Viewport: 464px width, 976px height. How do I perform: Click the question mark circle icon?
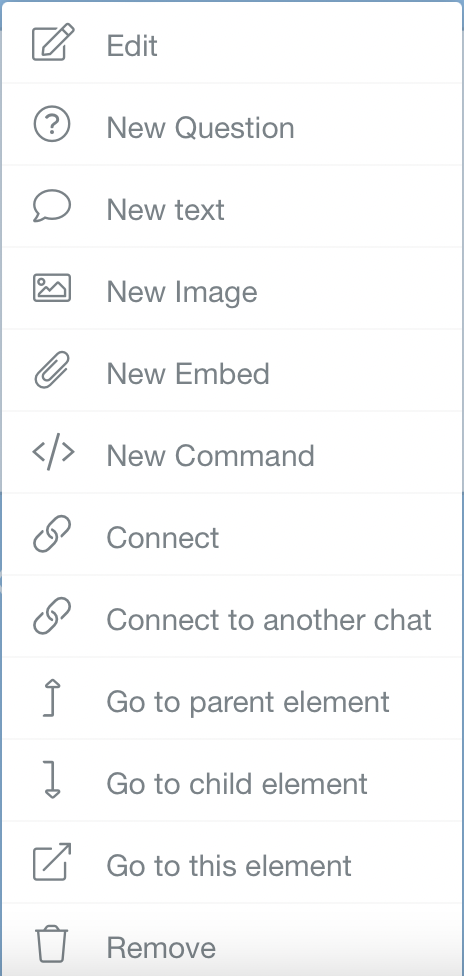coord(52,124)
